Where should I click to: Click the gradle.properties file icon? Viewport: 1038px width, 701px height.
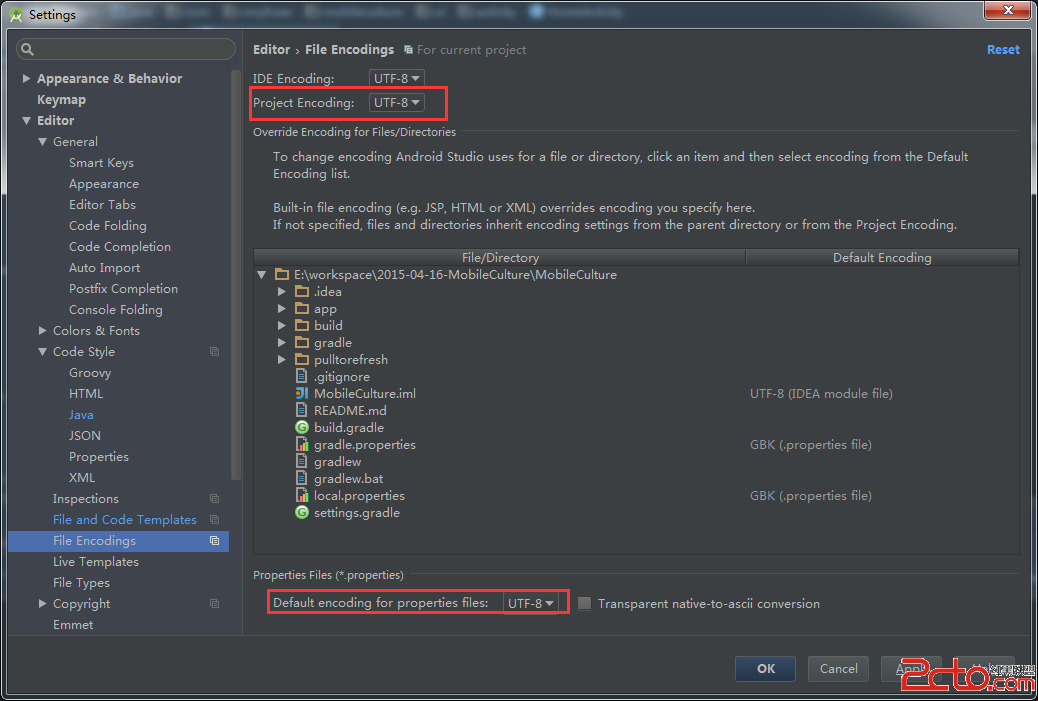click(301, 444)
